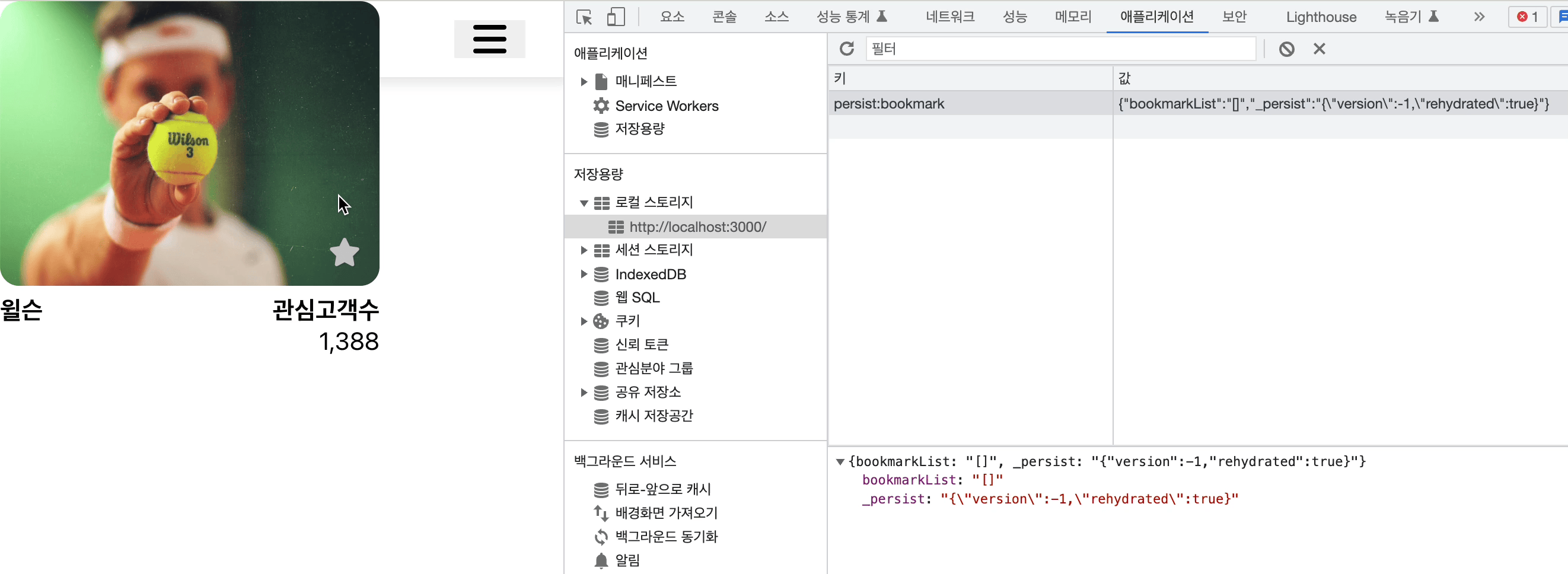Image resolution: width=1568 pixels, height=574 pixels.
Task: Click the star bookmark on the Wilson image
Action: (345, 253)
